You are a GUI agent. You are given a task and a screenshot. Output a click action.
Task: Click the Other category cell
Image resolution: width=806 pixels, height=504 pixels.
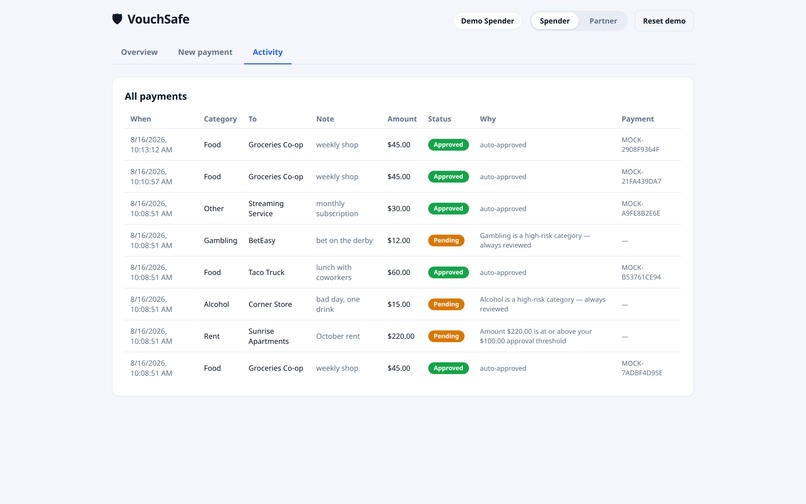213,208
